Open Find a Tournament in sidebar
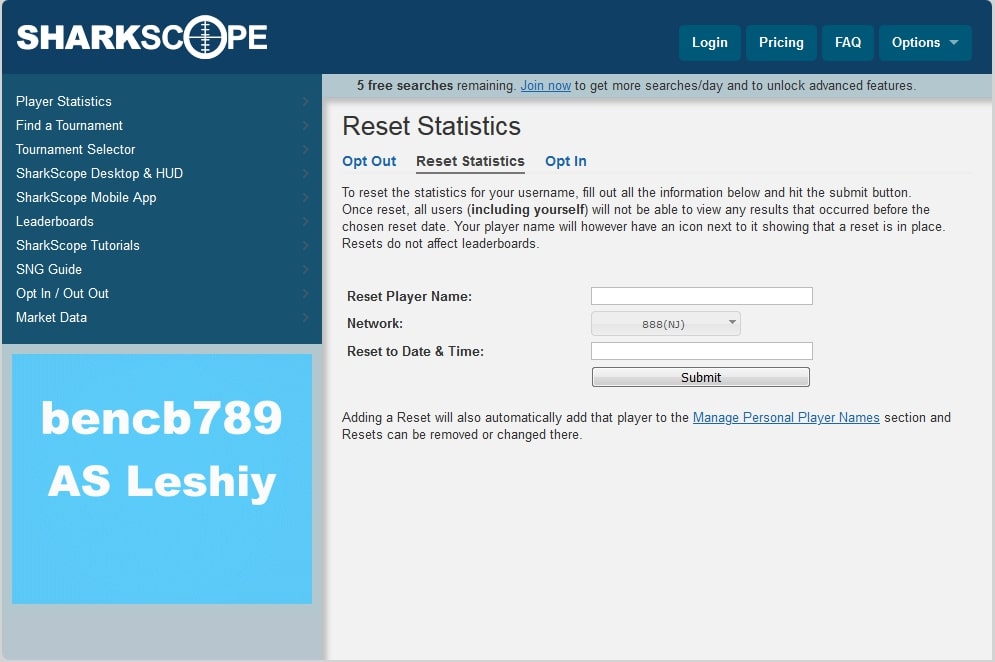The image size is (995, 662). 162,126
